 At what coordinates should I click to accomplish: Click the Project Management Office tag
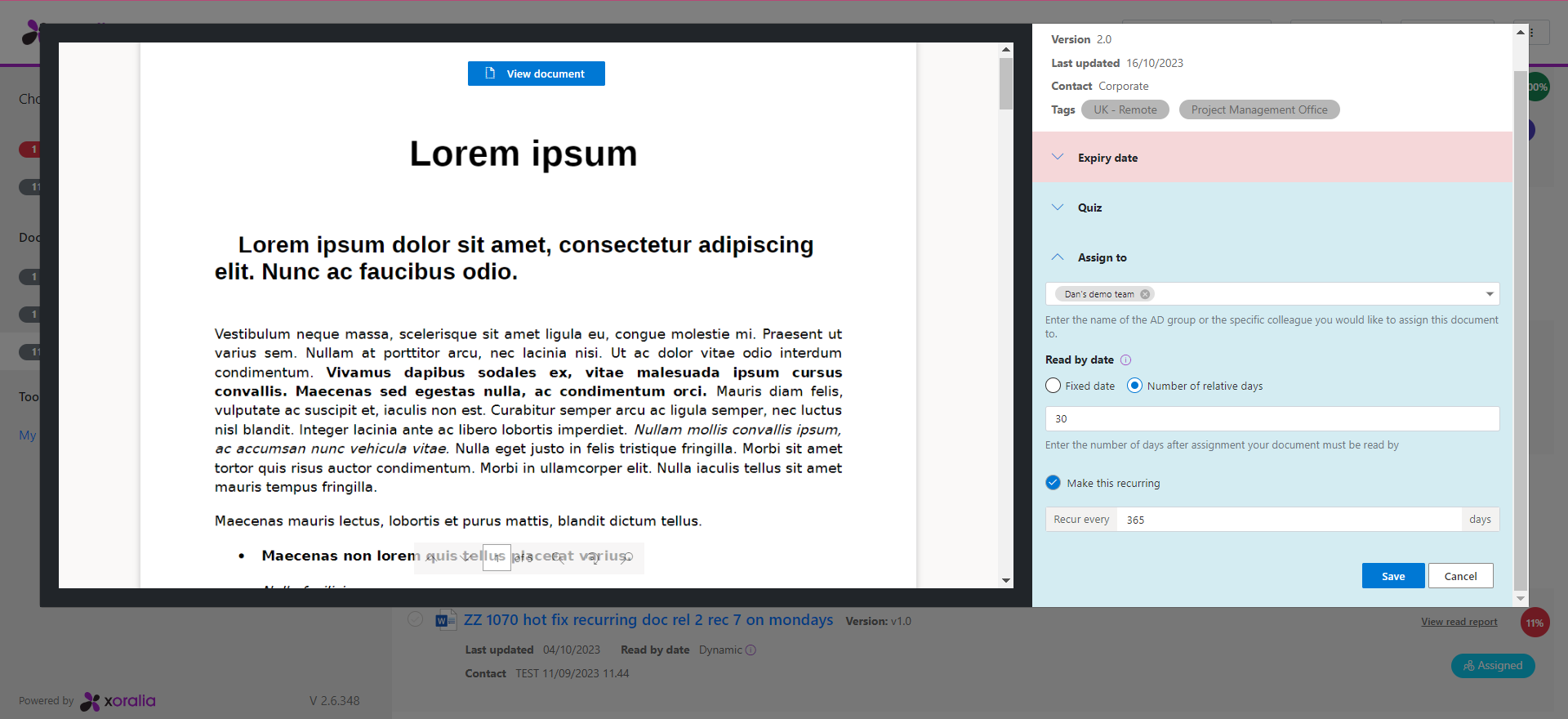(x=1259, y=109)
